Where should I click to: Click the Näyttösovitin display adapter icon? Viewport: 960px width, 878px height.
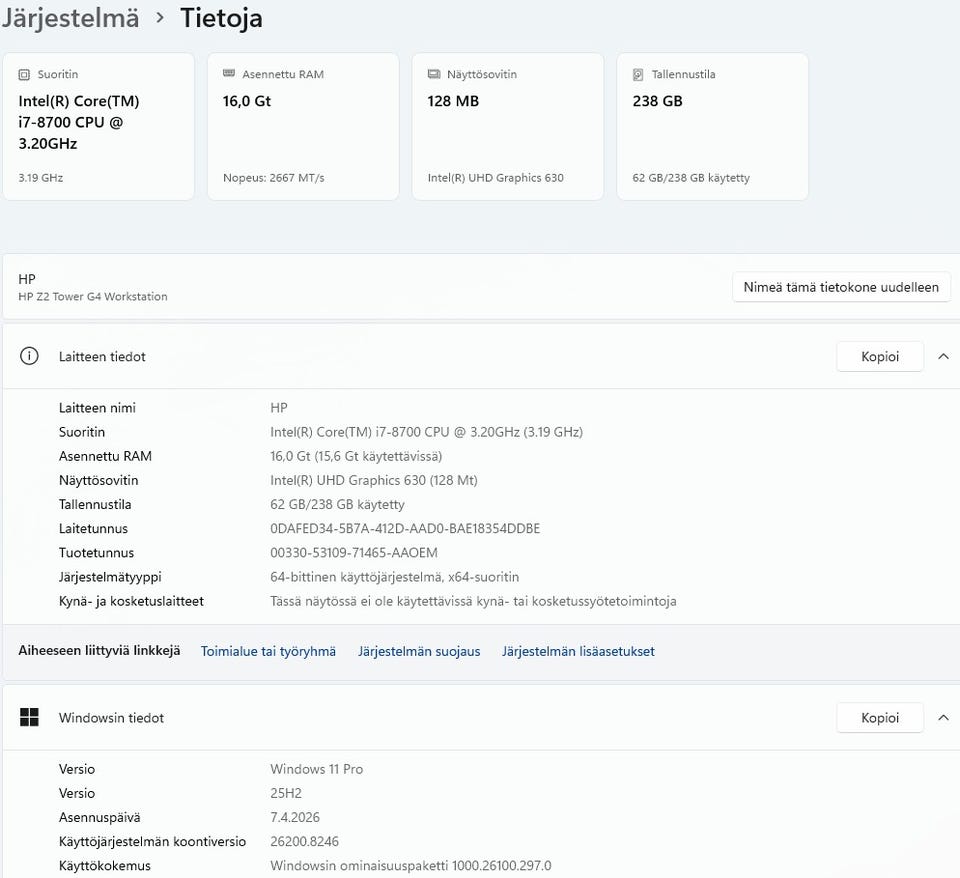click(x=433, y=74)
